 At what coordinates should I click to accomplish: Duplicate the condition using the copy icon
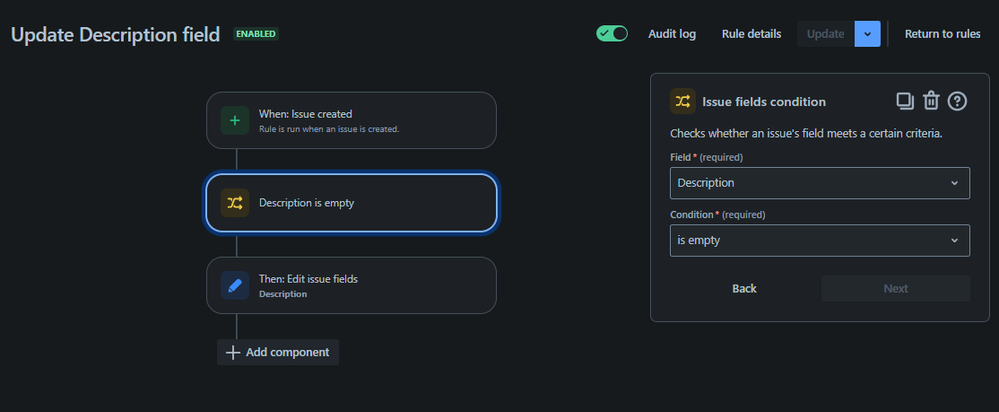tap(904, 100)
